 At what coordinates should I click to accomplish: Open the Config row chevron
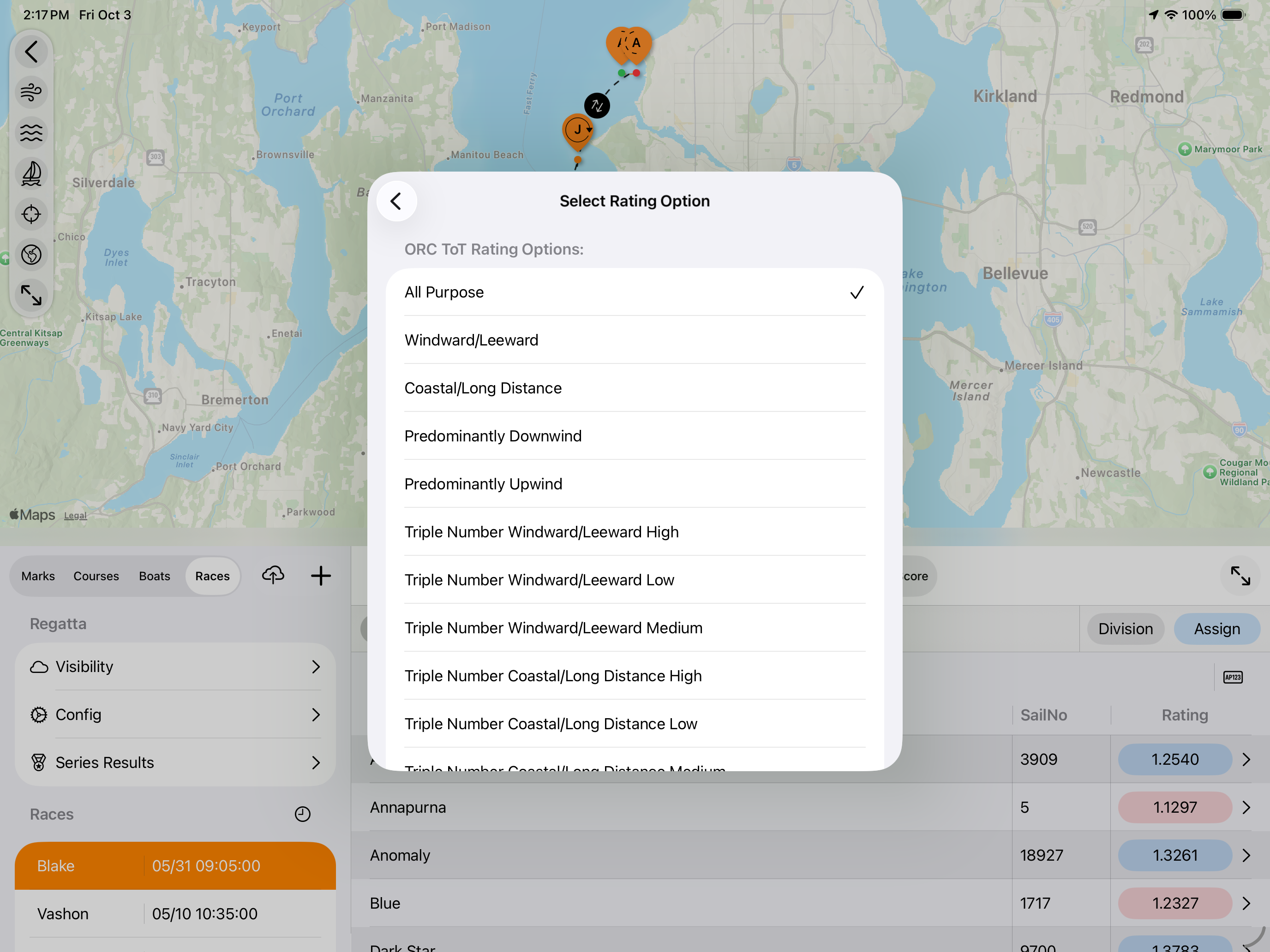click(x=315, y=714)
